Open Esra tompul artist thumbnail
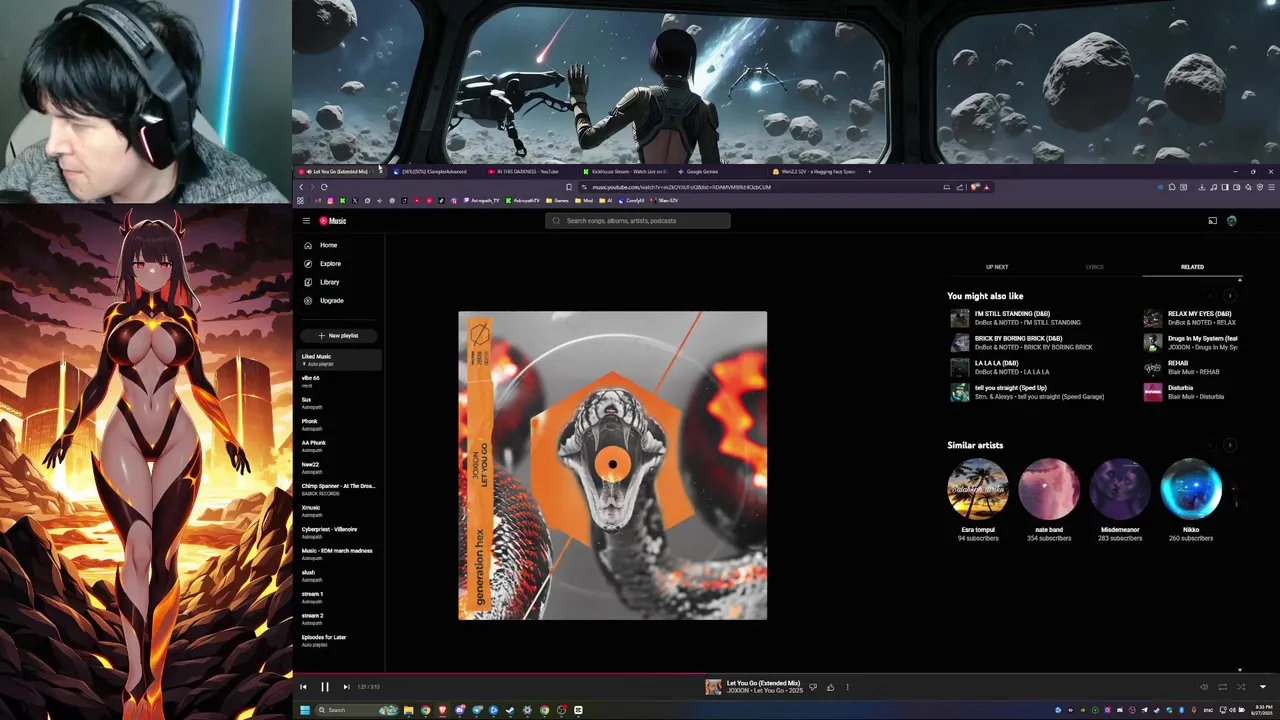Viewport: 1280px width, 720px height. coord(978,489)
